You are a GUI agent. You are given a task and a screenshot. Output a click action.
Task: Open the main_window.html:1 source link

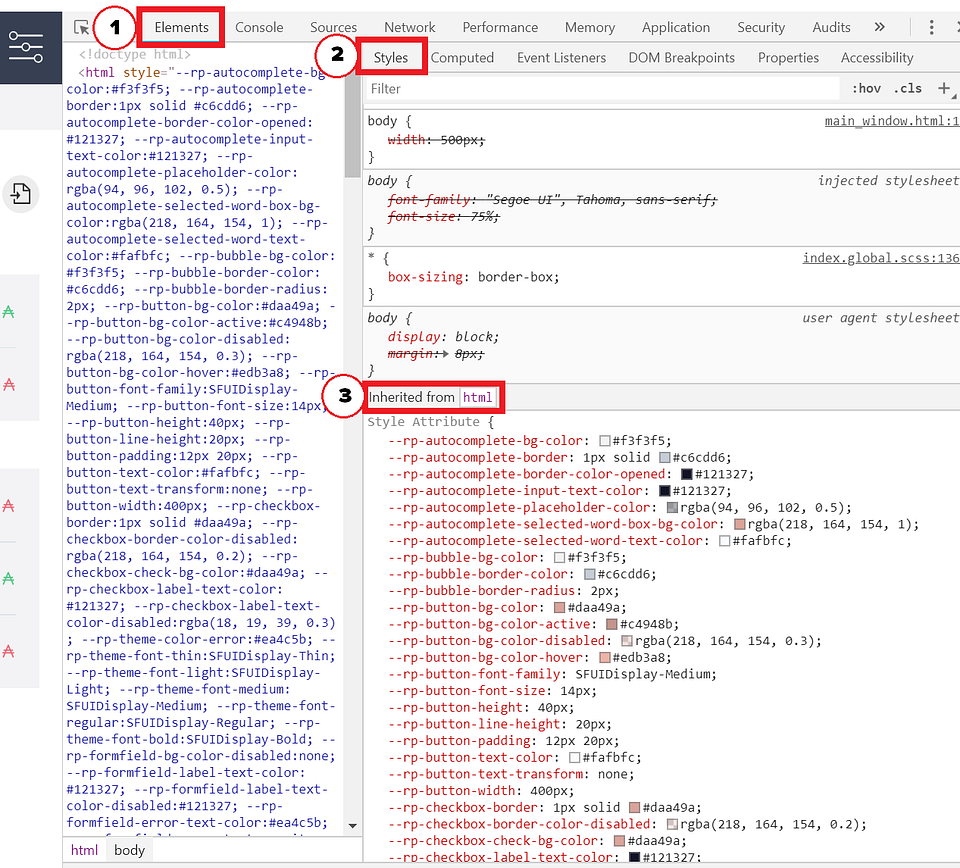[x=891, y=121]
